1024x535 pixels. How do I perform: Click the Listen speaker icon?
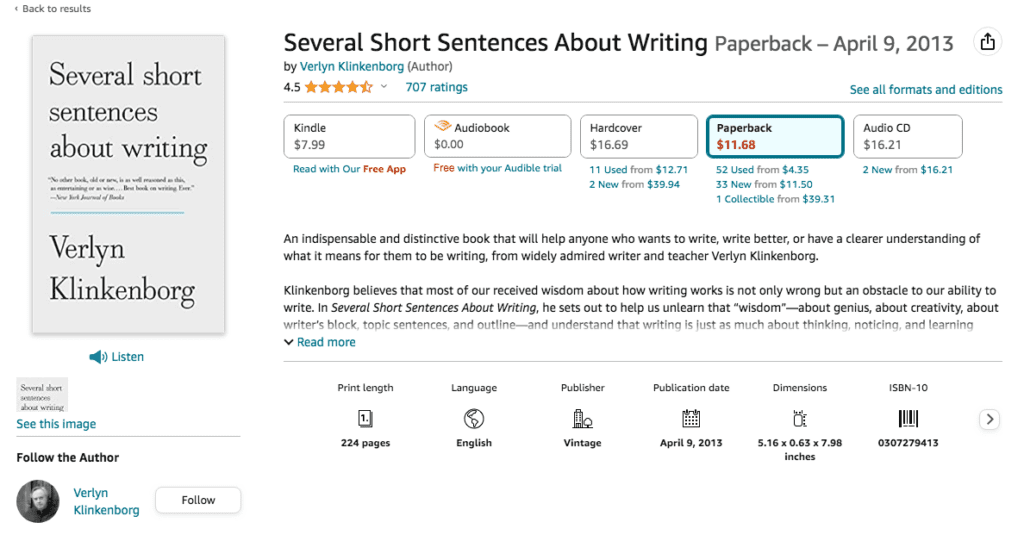pyautogui.click(x=98, y=357)
